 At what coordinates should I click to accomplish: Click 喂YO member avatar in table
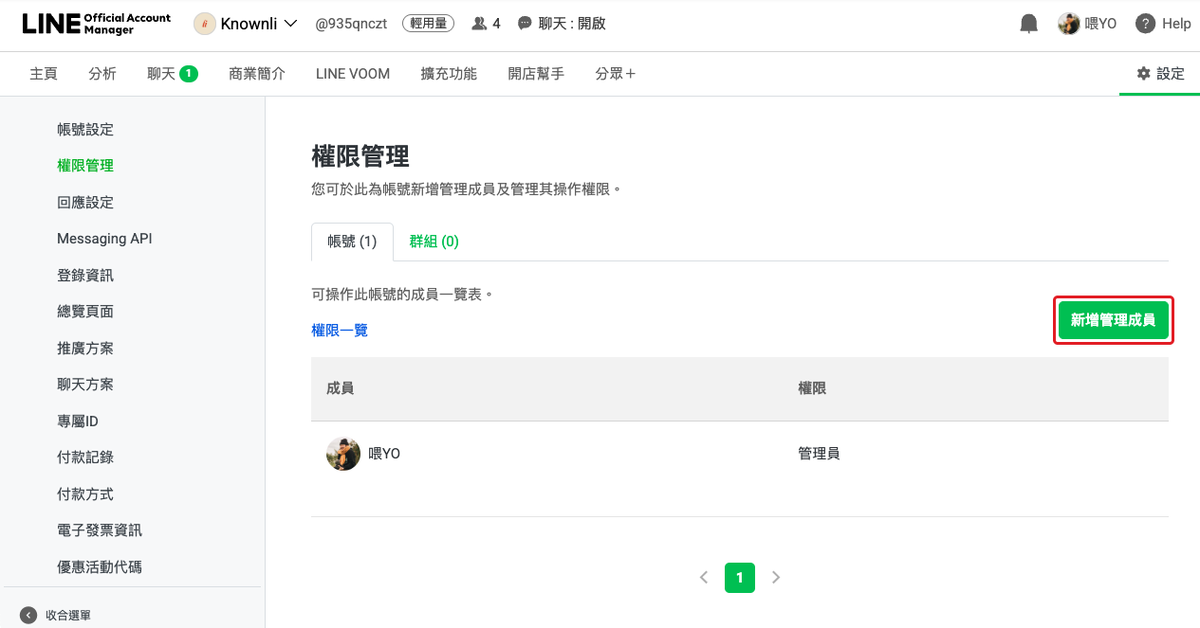343,454
